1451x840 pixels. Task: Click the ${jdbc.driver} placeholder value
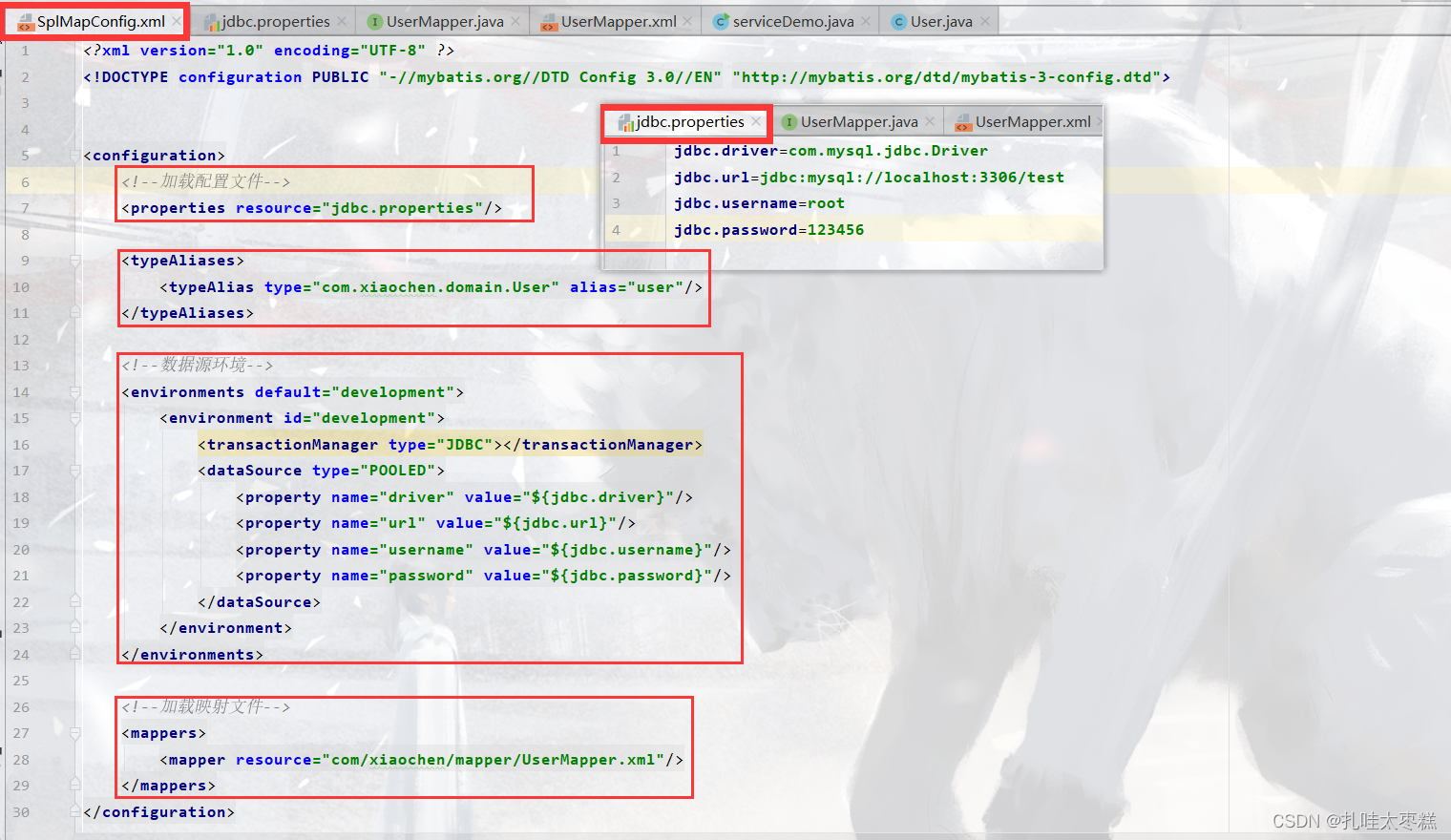click(x=599, y=497)
